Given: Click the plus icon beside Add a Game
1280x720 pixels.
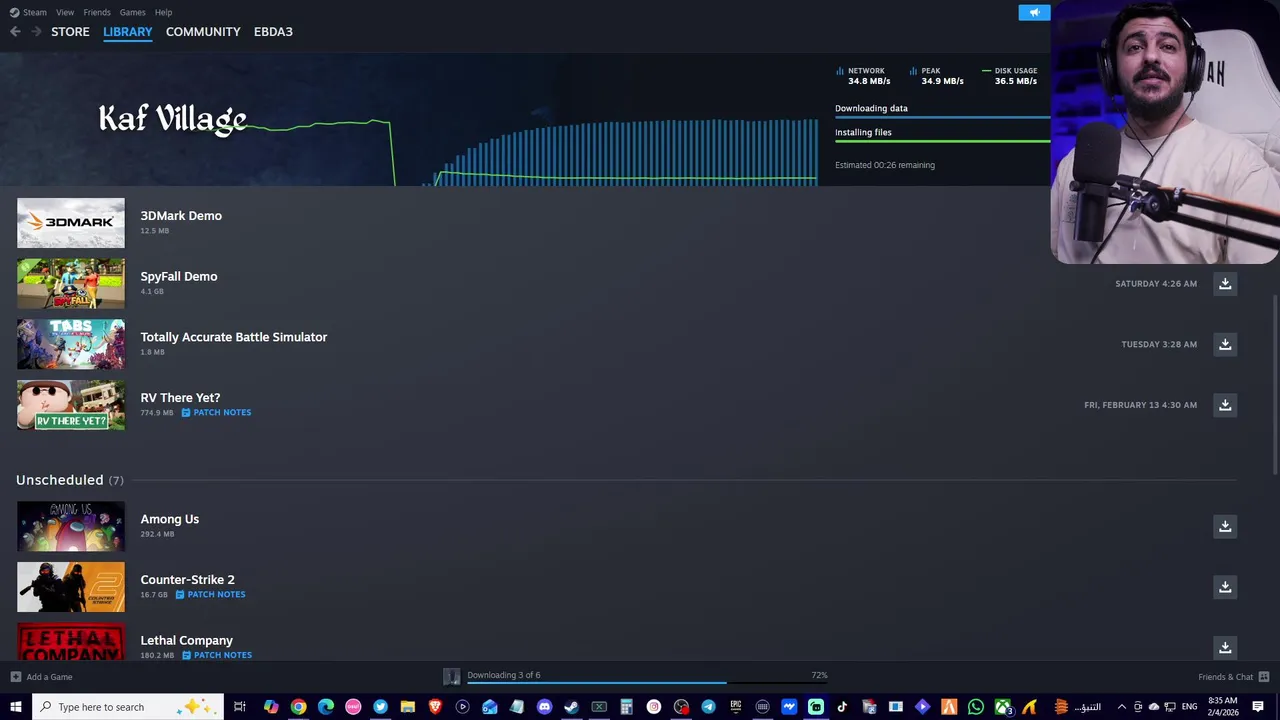Looking at the screenshot, I should 15,677.
